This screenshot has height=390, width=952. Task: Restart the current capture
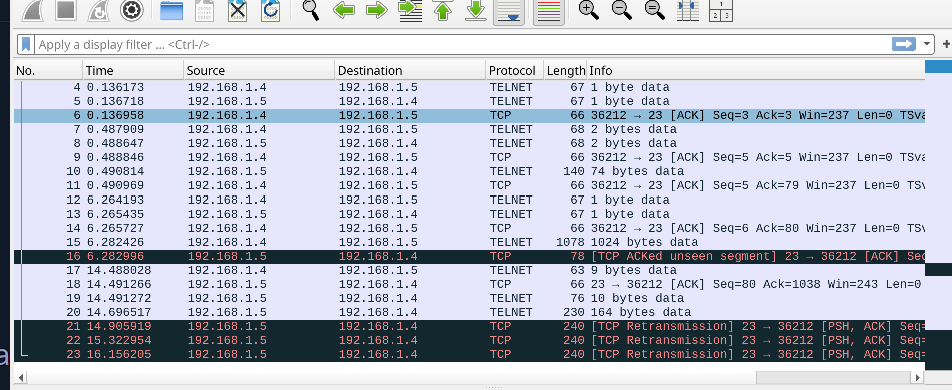[98, 9]
